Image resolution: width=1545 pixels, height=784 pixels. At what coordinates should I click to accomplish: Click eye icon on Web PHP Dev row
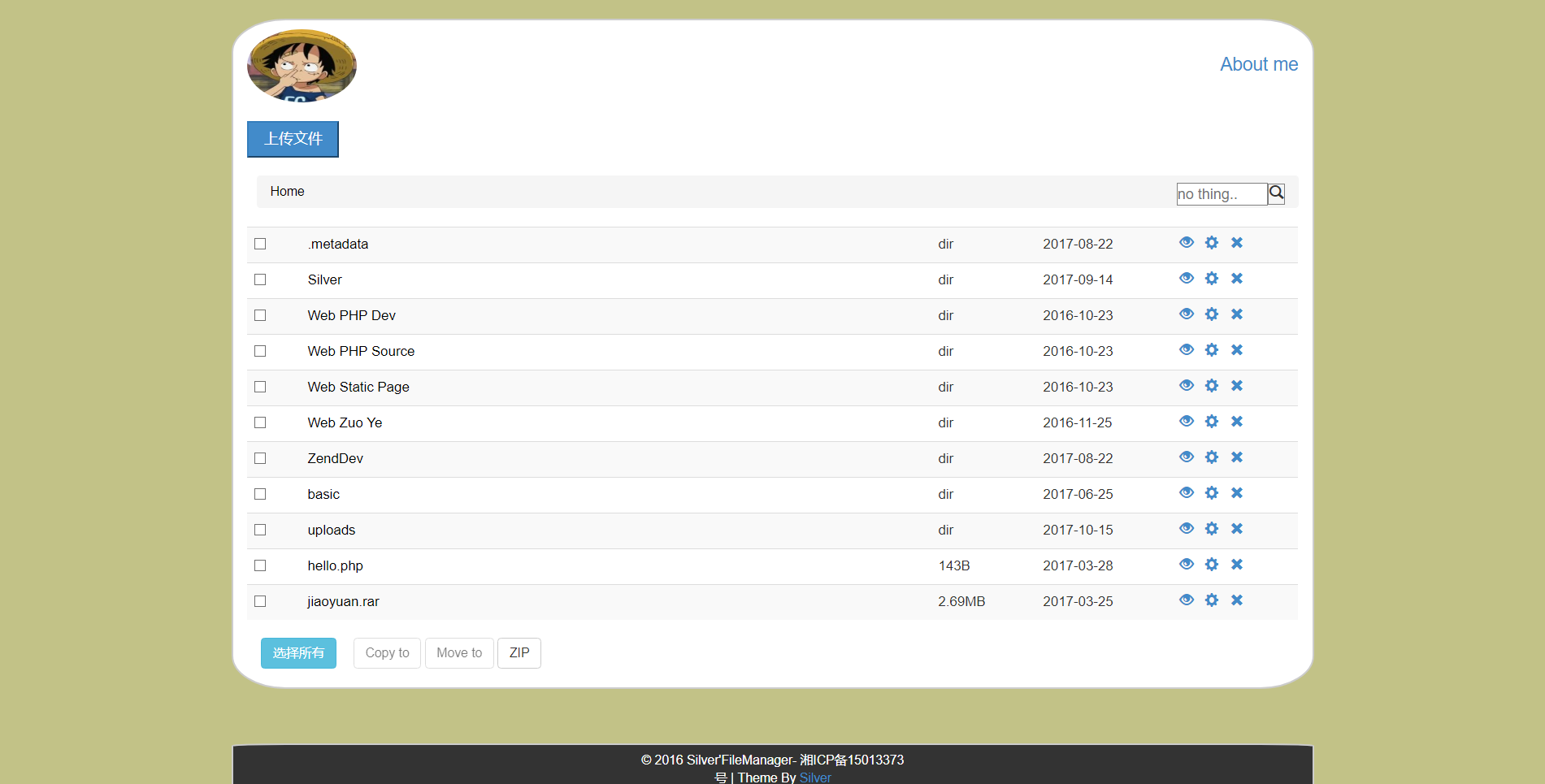coord(1187,314)
